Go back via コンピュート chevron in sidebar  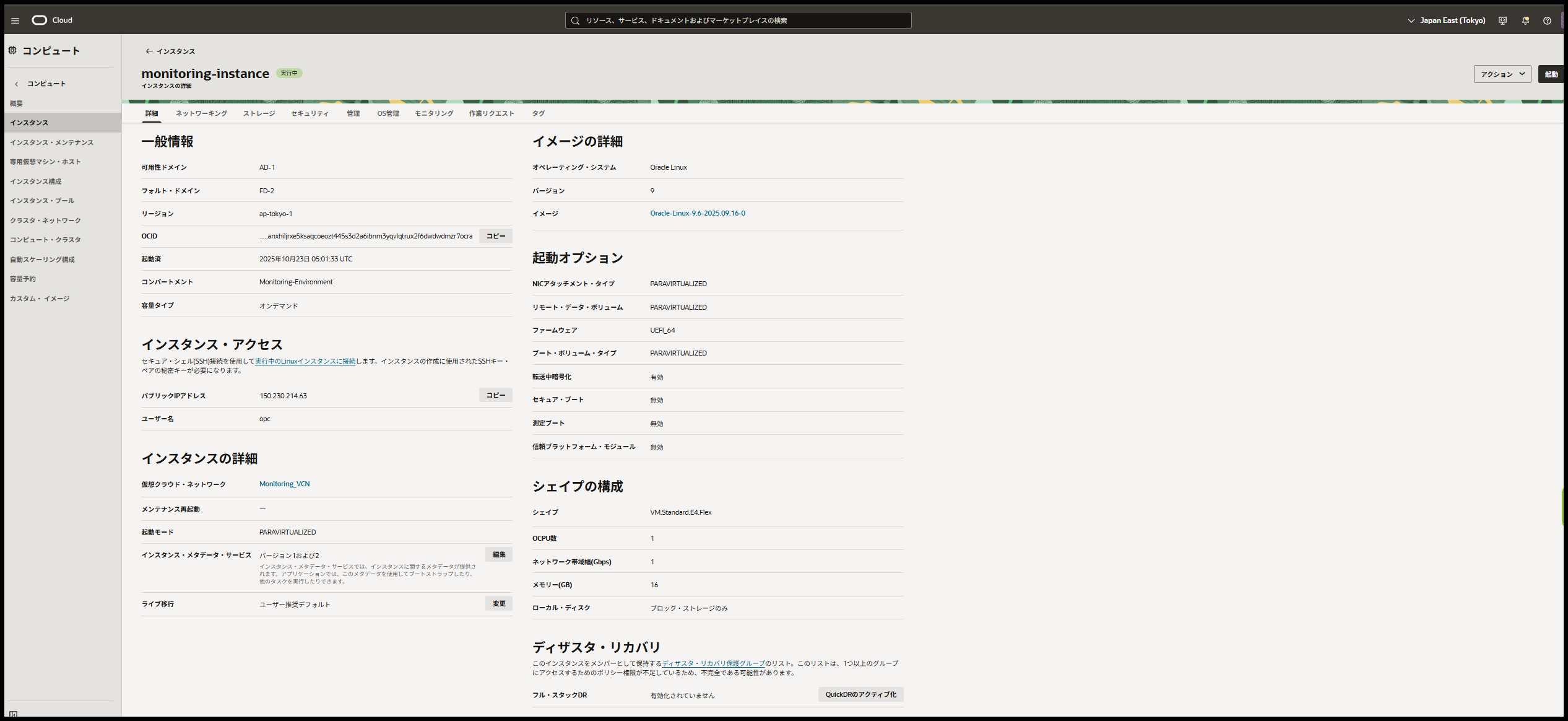click(x=17, y=84)
